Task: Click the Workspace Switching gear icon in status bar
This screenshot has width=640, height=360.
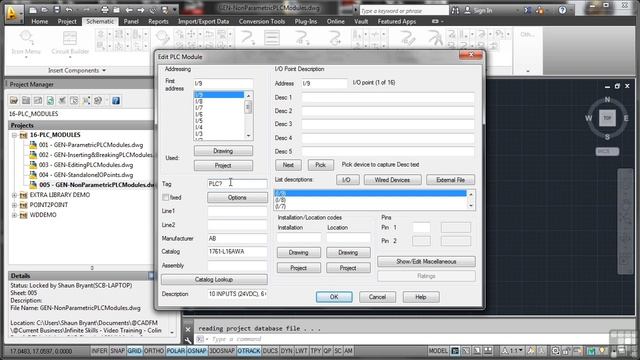Action: point(556,351)
